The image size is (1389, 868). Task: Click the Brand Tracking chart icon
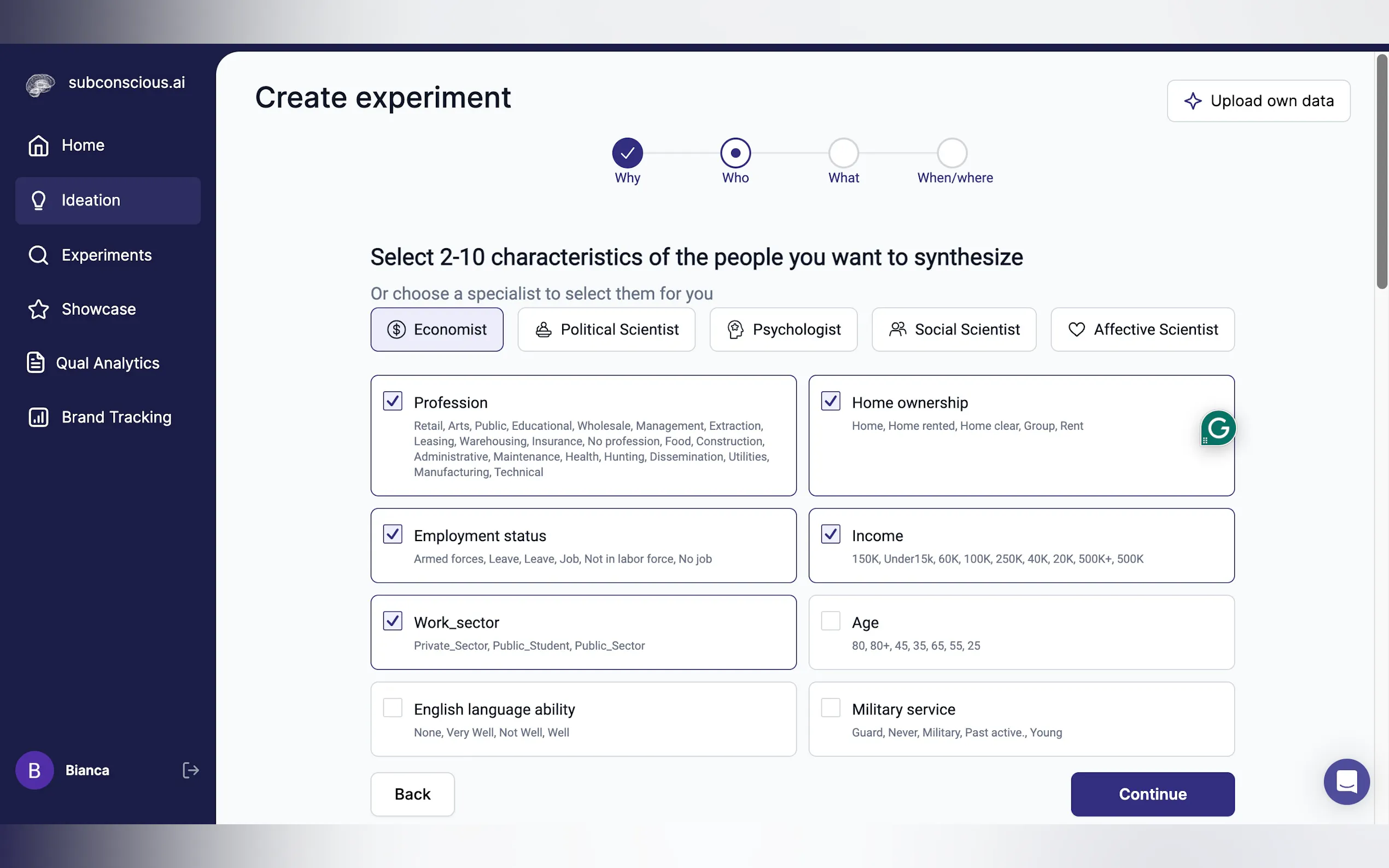(38, 418)
